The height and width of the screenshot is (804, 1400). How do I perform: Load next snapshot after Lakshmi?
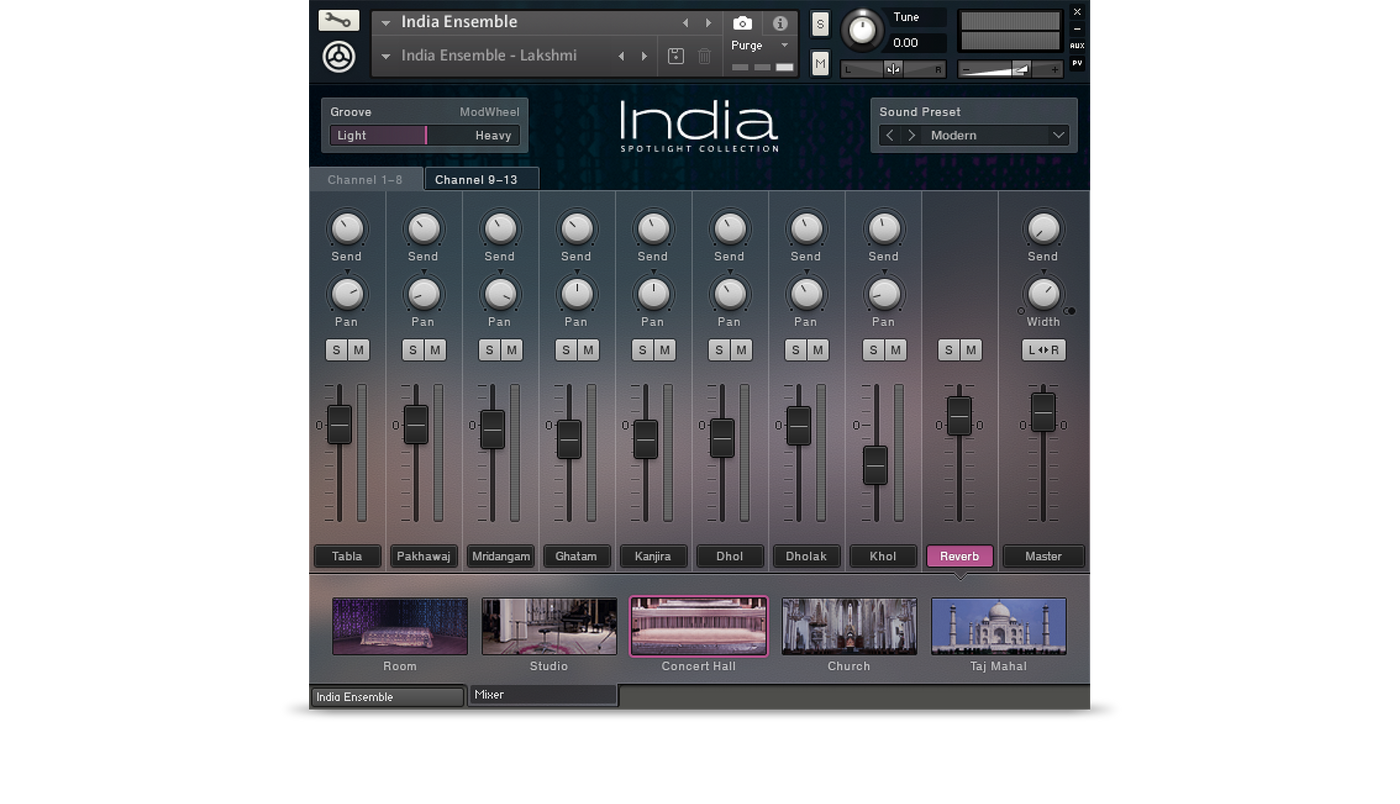point(644,56)
